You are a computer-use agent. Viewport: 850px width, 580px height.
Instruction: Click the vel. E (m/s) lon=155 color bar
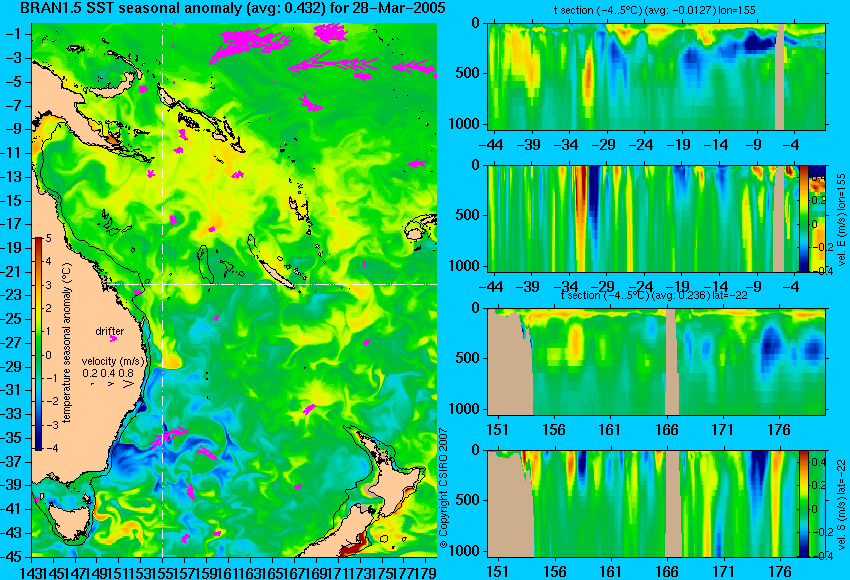pos(803,218)
